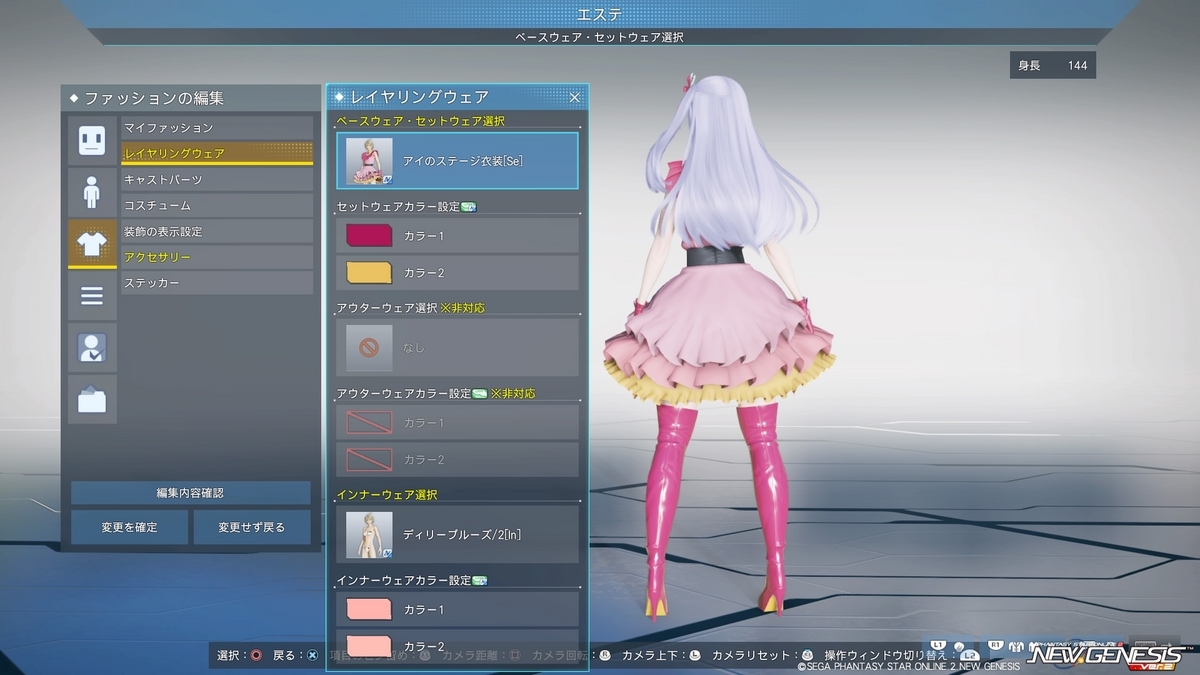Open コスチューム menu entry

pyautogui.click(x=217, y=206)
